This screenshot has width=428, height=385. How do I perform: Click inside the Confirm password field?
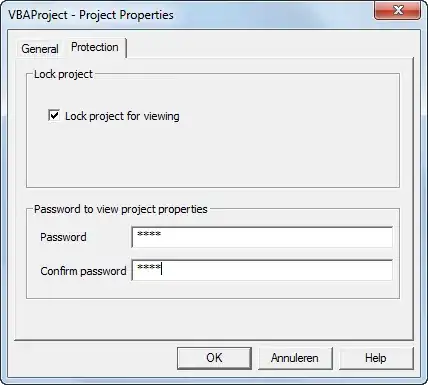point(262,270)
